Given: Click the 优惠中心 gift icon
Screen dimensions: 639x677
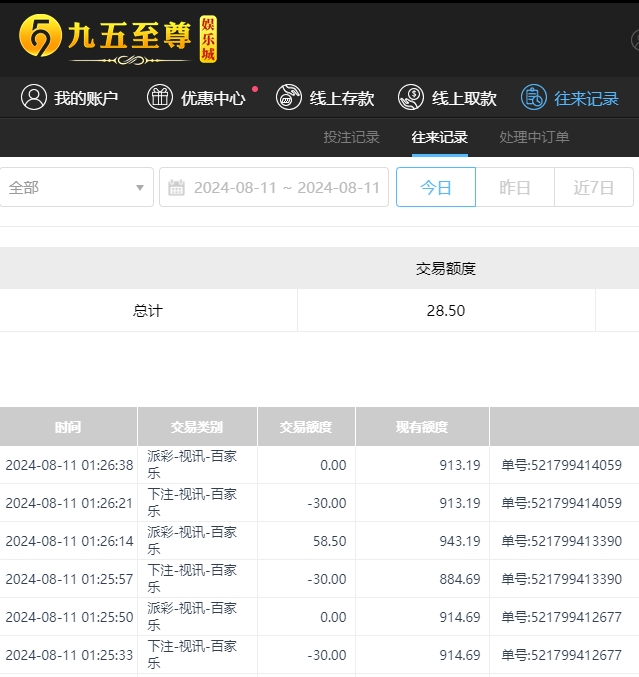Looking at the screenshot, I should click(160, 98).
